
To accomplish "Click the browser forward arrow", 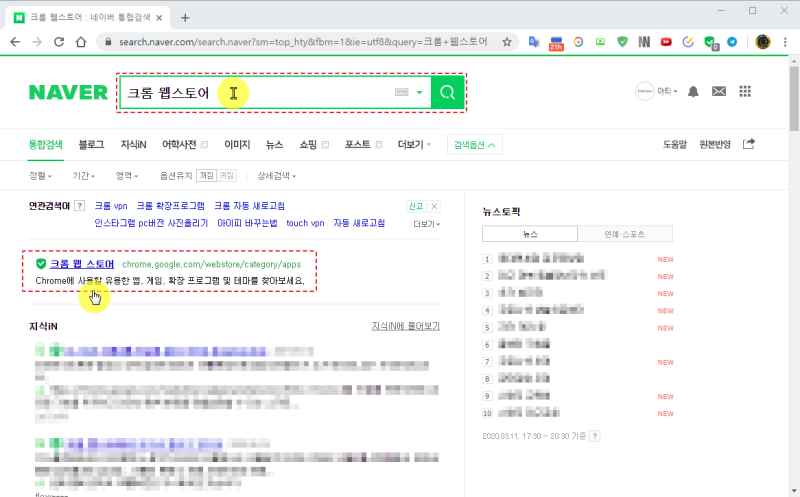I will pyautogui.click(x=37, y=42).
